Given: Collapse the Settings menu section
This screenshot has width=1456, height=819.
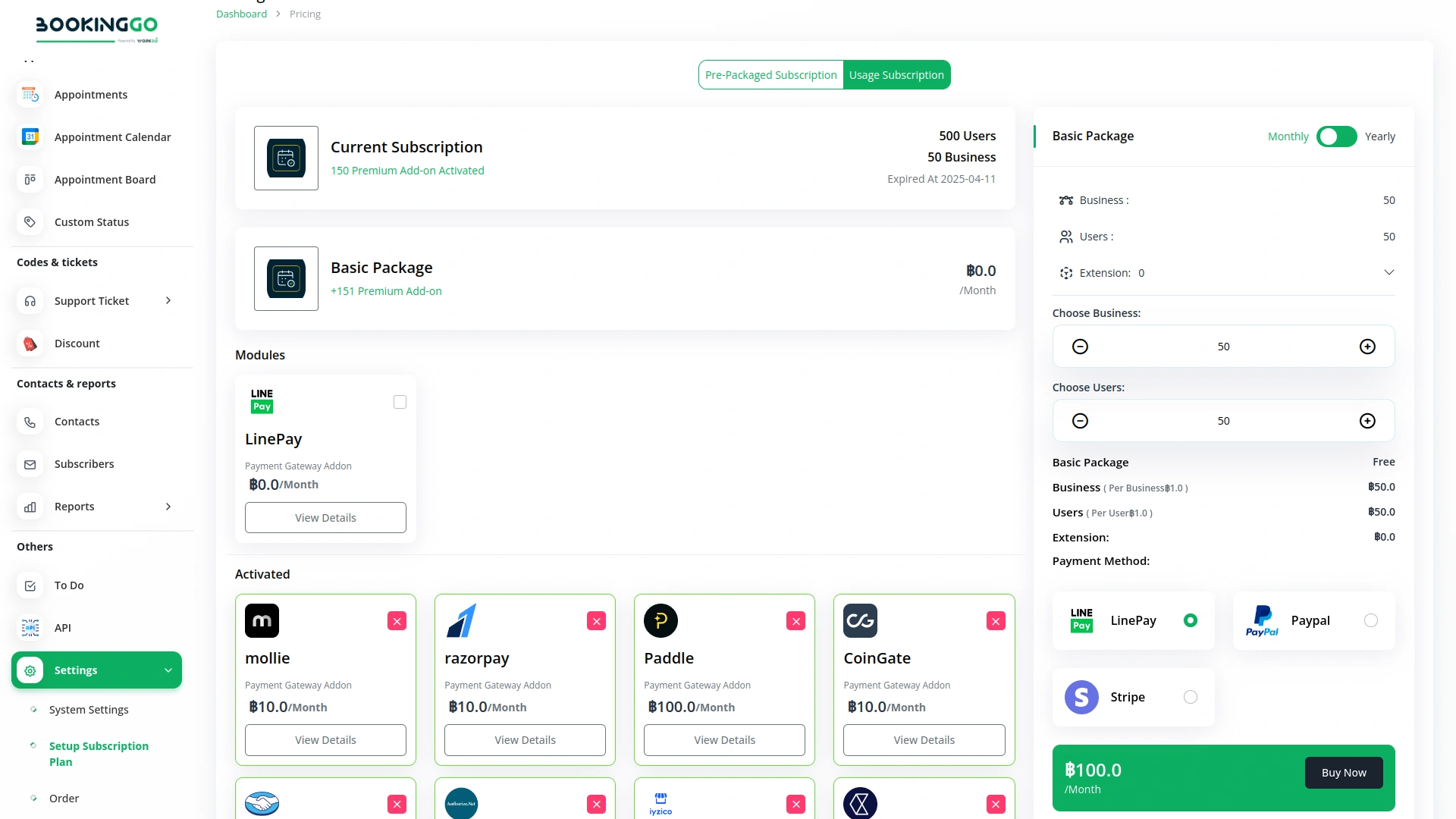Looking at the screenshot, I should (168, 670).
